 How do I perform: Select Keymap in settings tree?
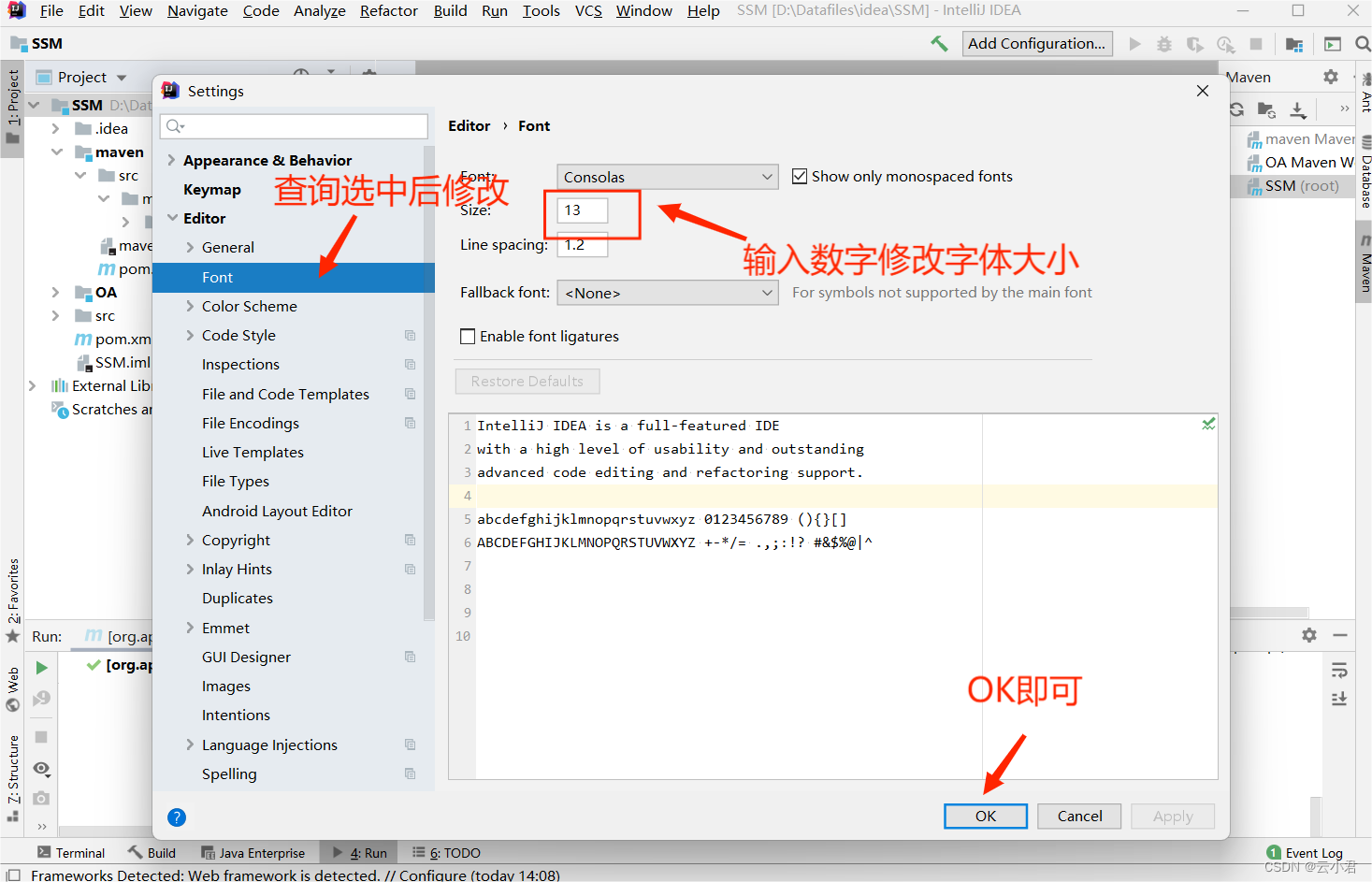pos(212,189)
